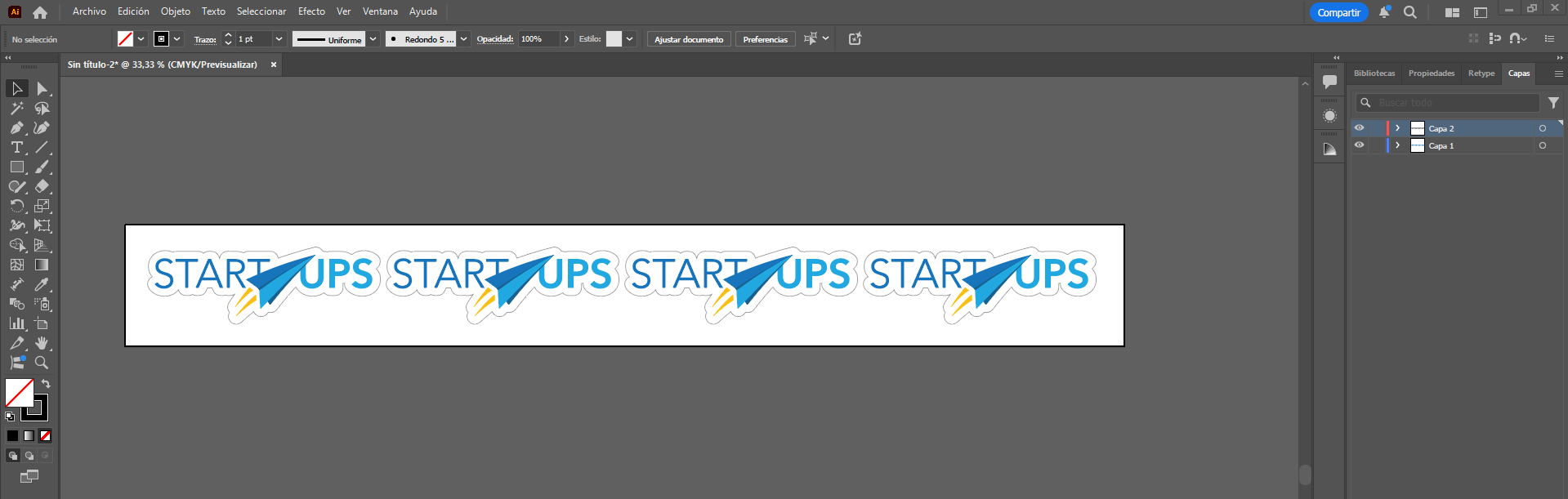Select the Hand tool
1568x499 pixels.
tap(42, 343)
